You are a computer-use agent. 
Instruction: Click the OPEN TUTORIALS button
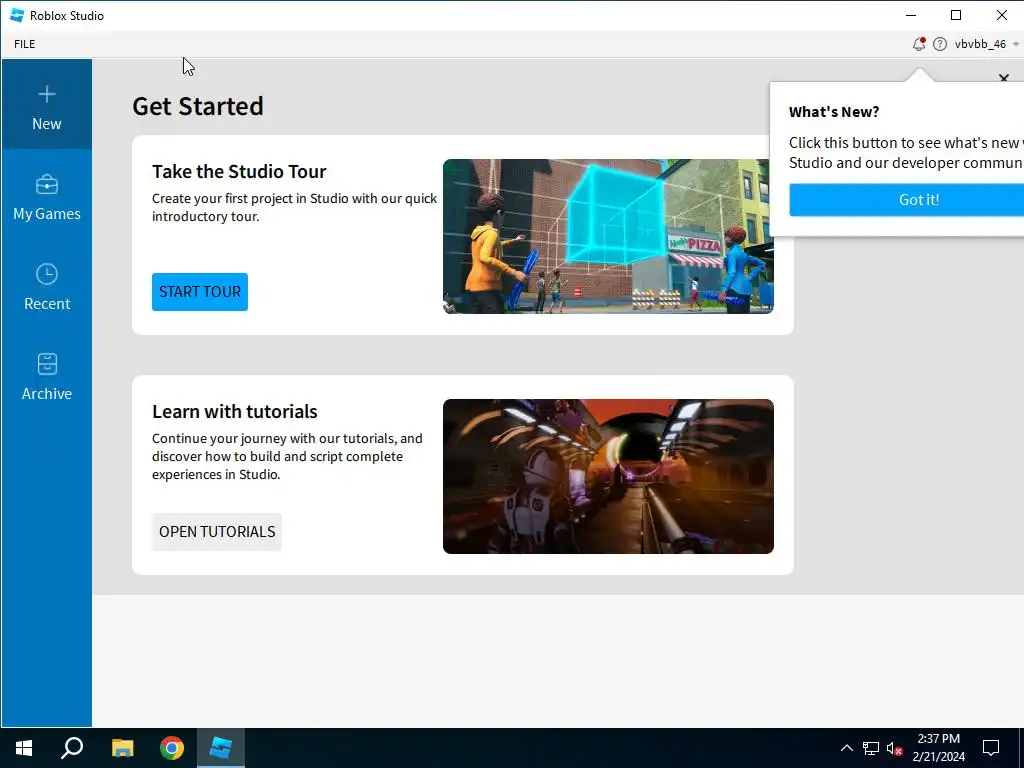coord(217,532)
